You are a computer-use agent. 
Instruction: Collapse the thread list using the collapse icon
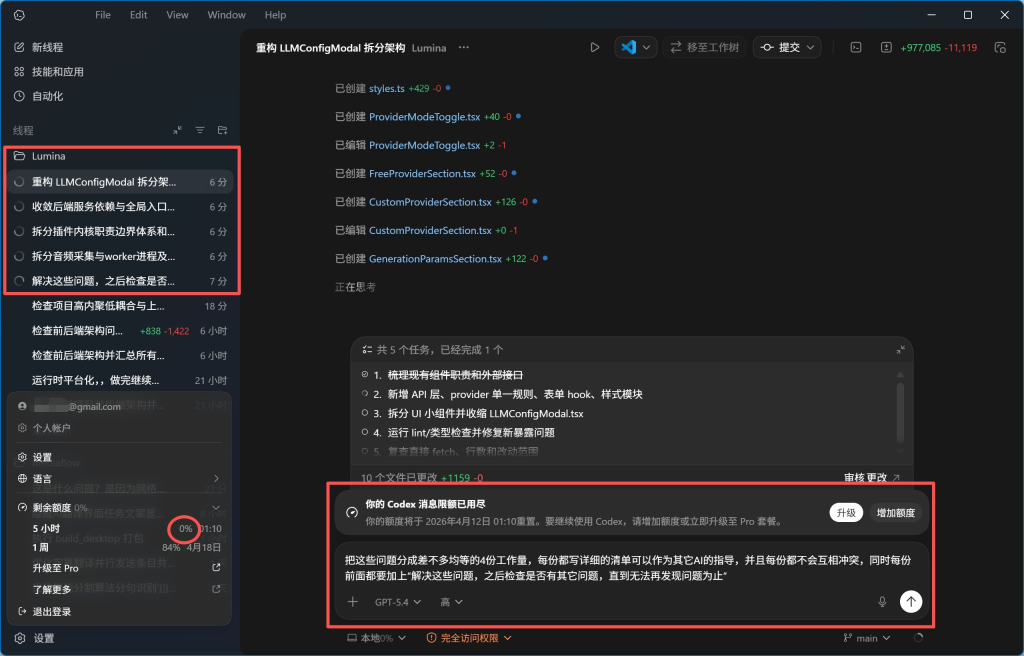click(178, 130)
